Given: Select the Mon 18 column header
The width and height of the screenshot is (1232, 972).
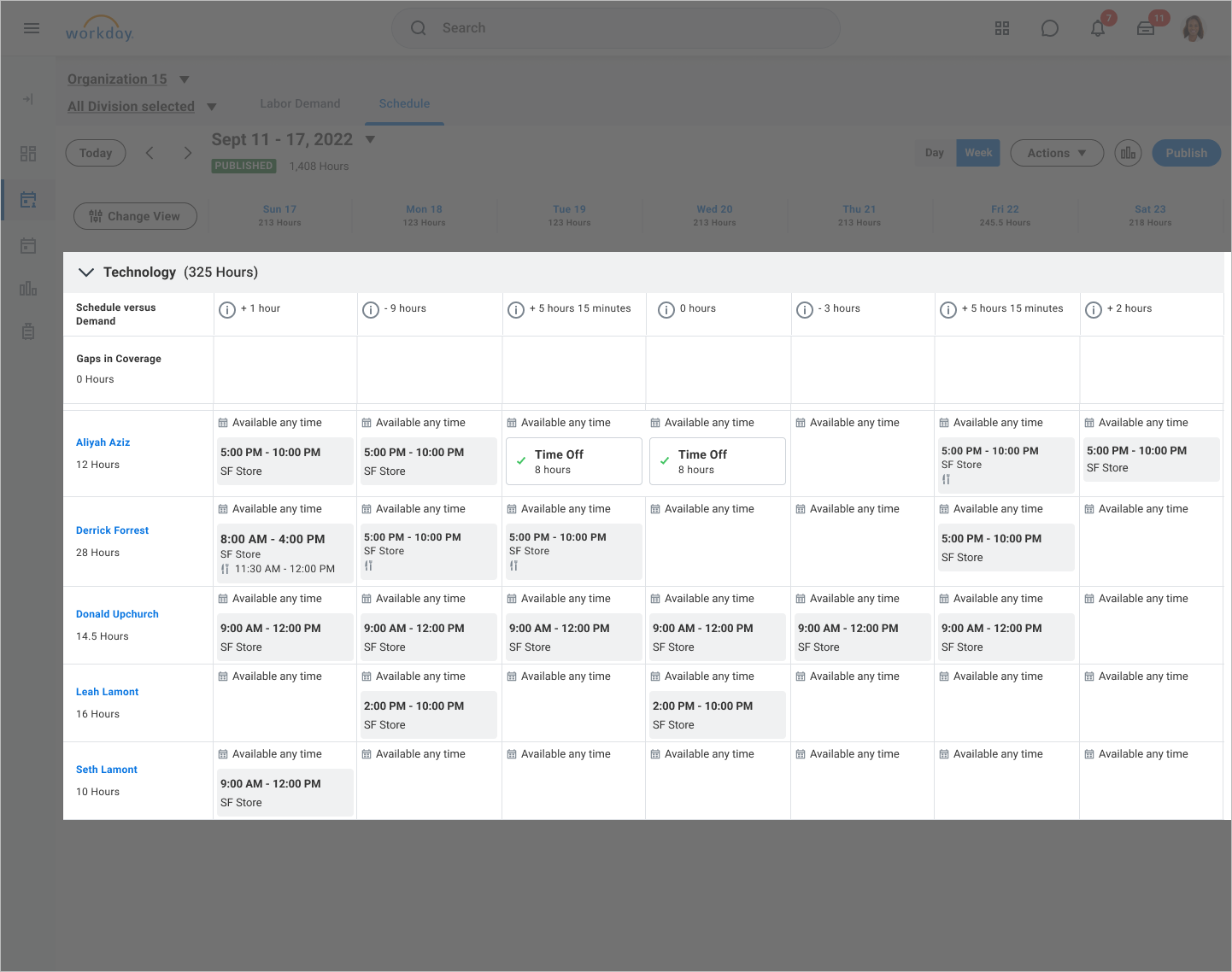Looking at the screenshot, I should (425, 215).
